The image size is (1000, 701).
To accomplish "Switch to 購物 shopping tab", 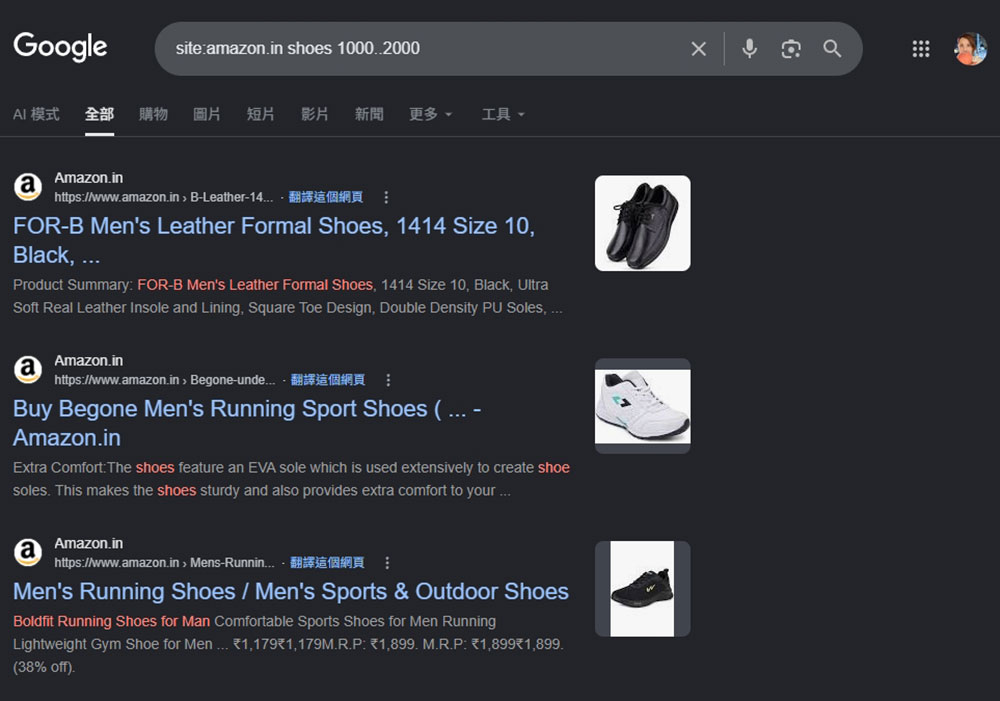I will click(x=154, y=114).
